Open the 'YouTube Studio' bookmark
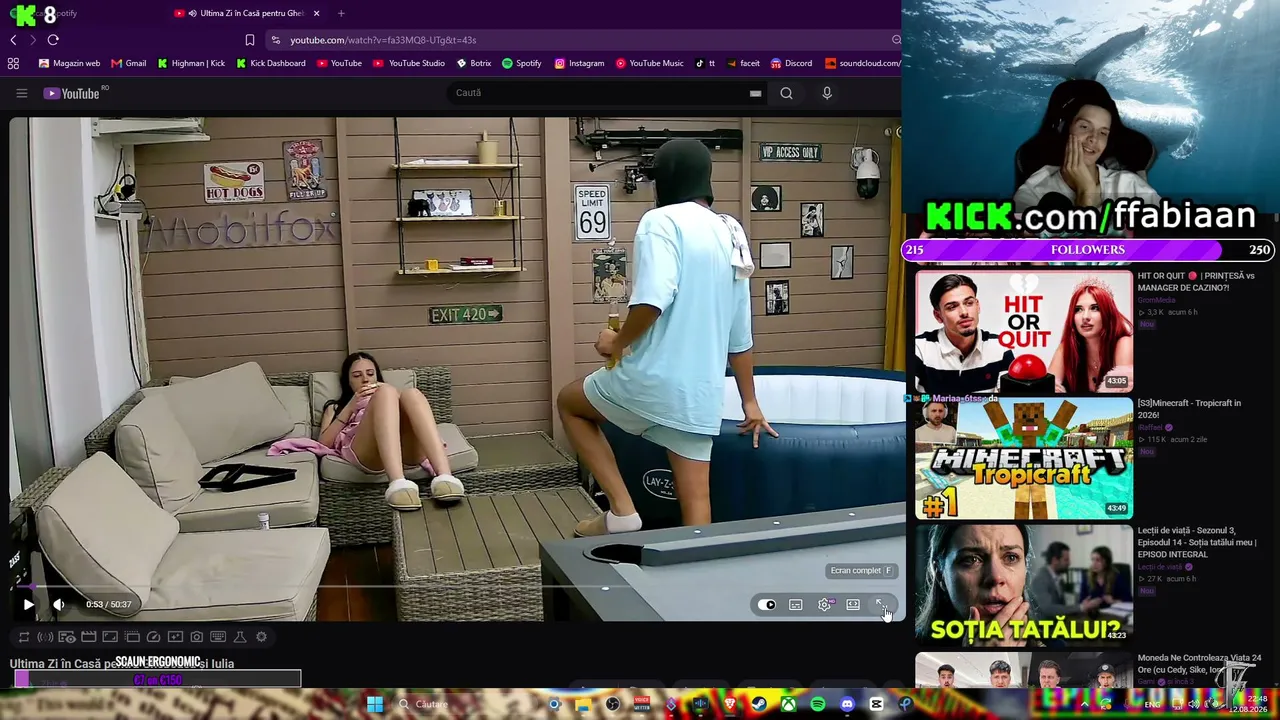 coord(409,63)
